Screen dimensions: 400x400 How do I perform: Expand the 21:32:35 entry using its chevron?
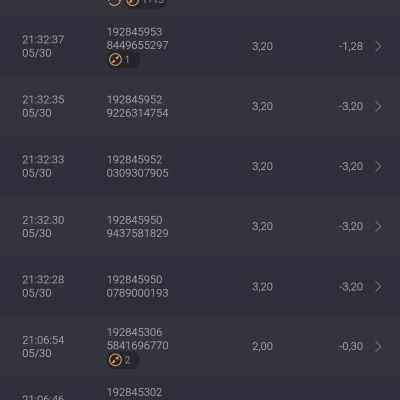(378, 106)
